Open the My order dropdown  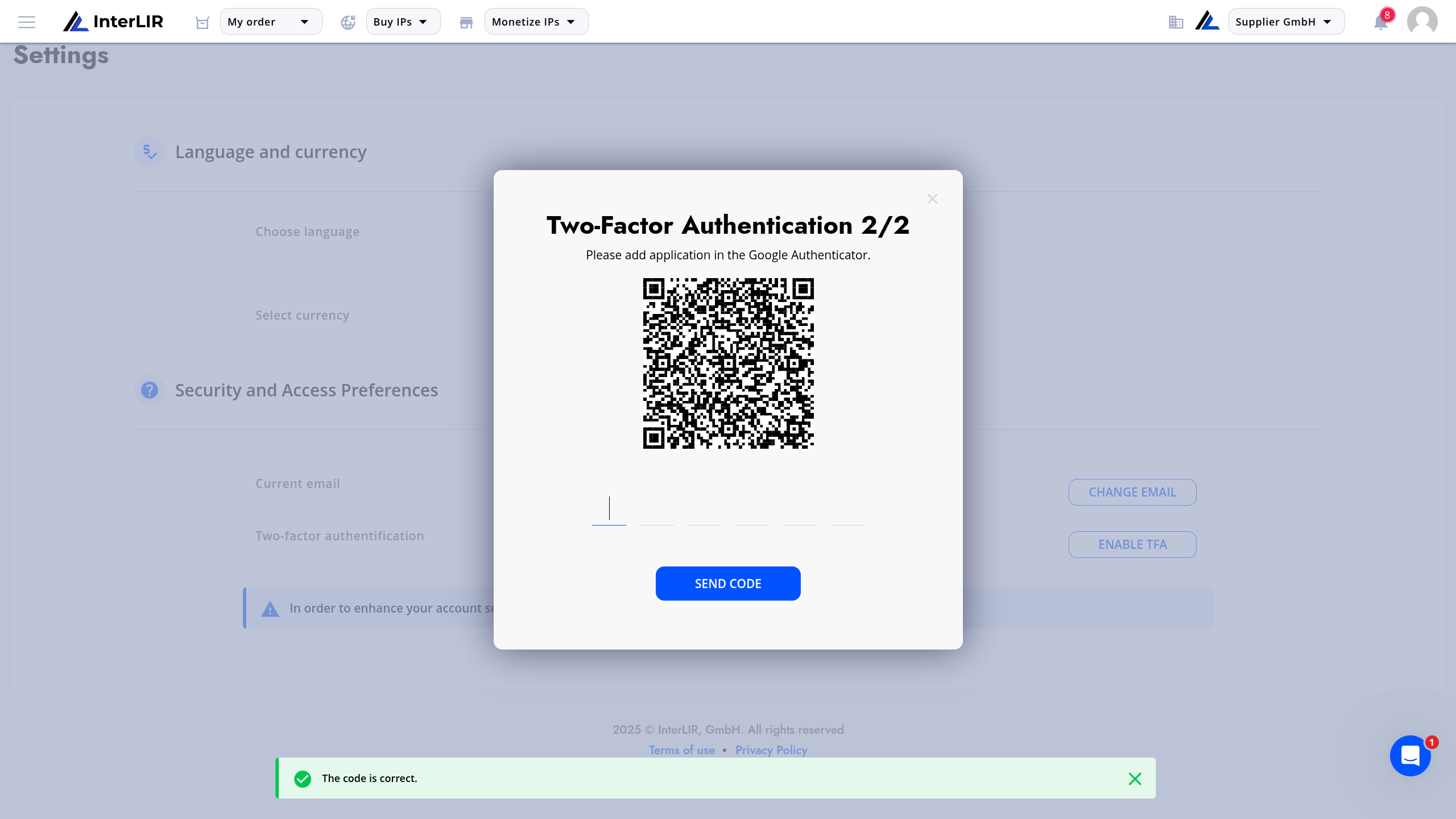pyautogui.click(x=271, y=22)
